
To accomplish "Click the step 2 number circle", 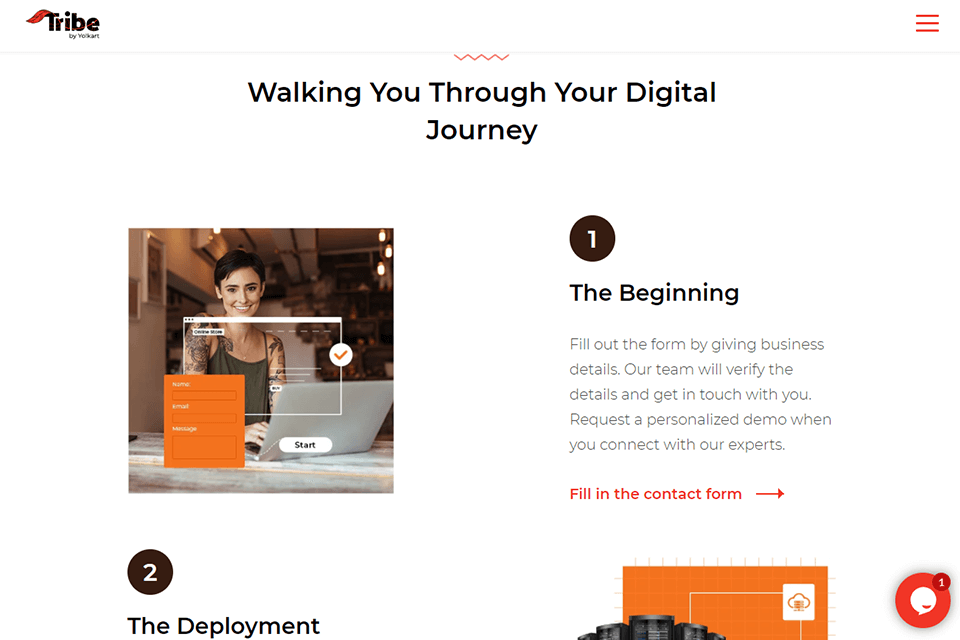I will click(x=150, y=572).
